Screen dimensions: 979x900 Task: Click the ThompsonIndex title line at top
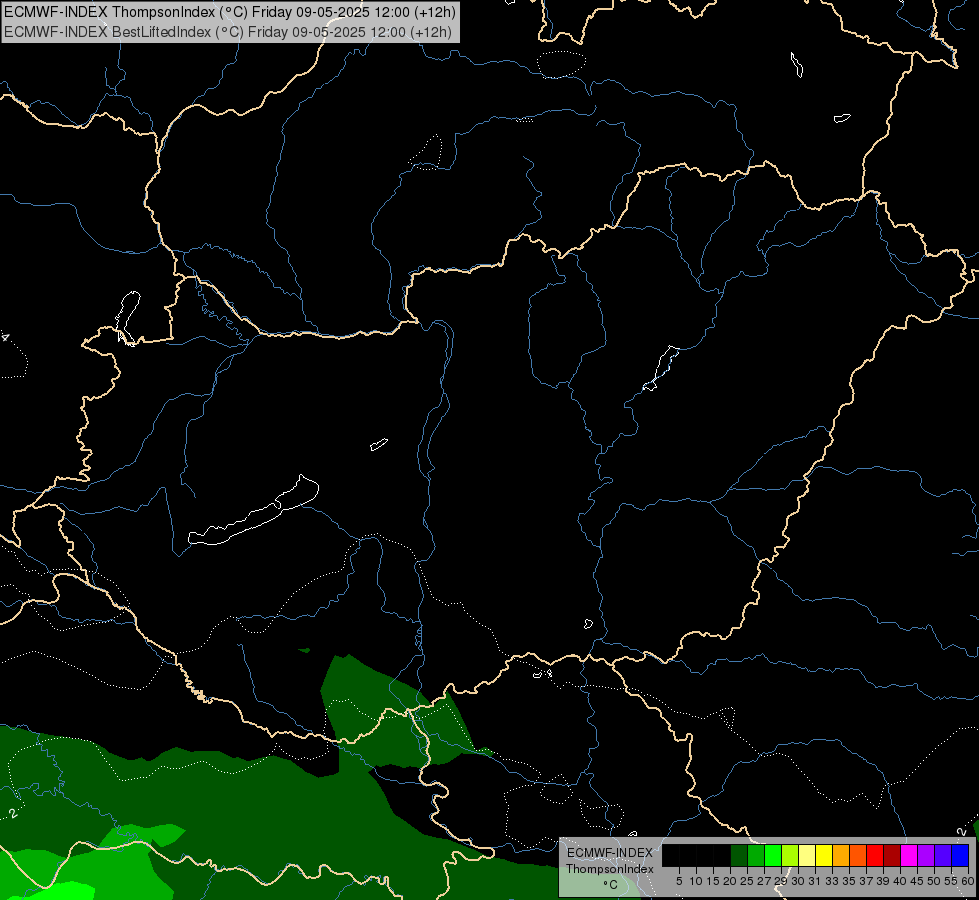pos(230,12)
